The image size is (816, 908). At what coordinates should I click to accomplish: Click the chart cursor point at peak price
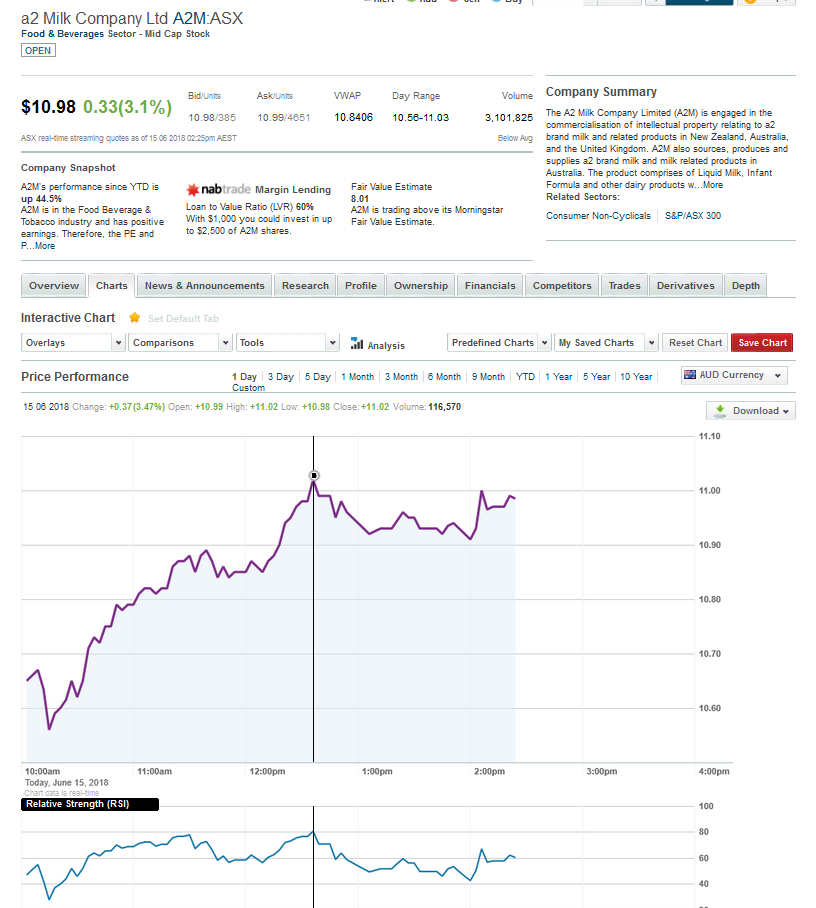coord(314,475)
